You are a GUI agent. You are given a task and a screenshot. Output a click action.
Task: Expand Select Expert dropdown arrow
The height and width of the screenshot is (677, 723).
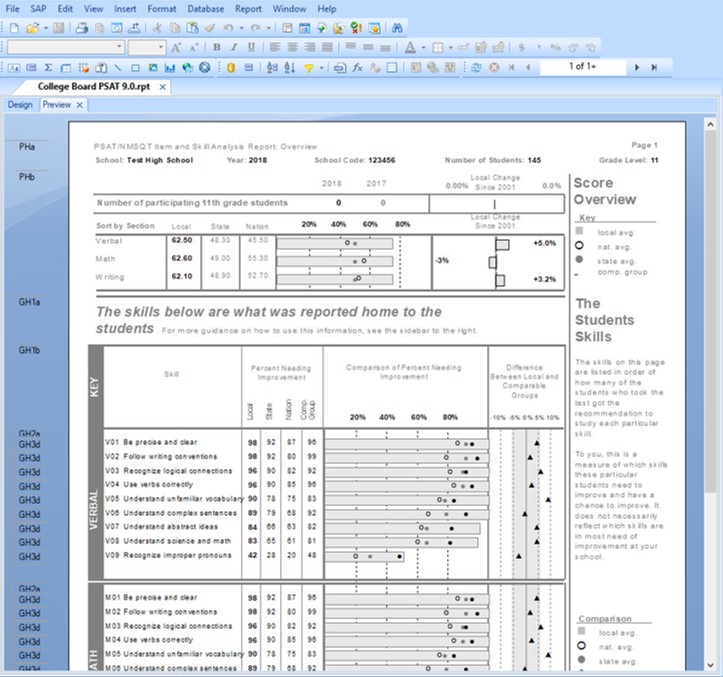321,68
